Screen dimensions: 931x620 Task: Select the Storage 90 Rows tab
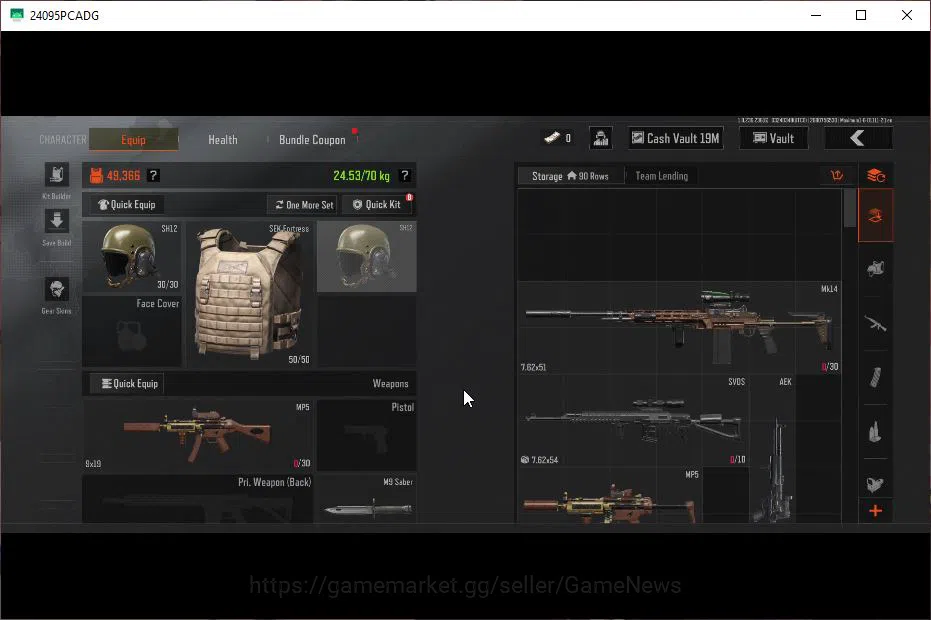[x=571, y=176]
